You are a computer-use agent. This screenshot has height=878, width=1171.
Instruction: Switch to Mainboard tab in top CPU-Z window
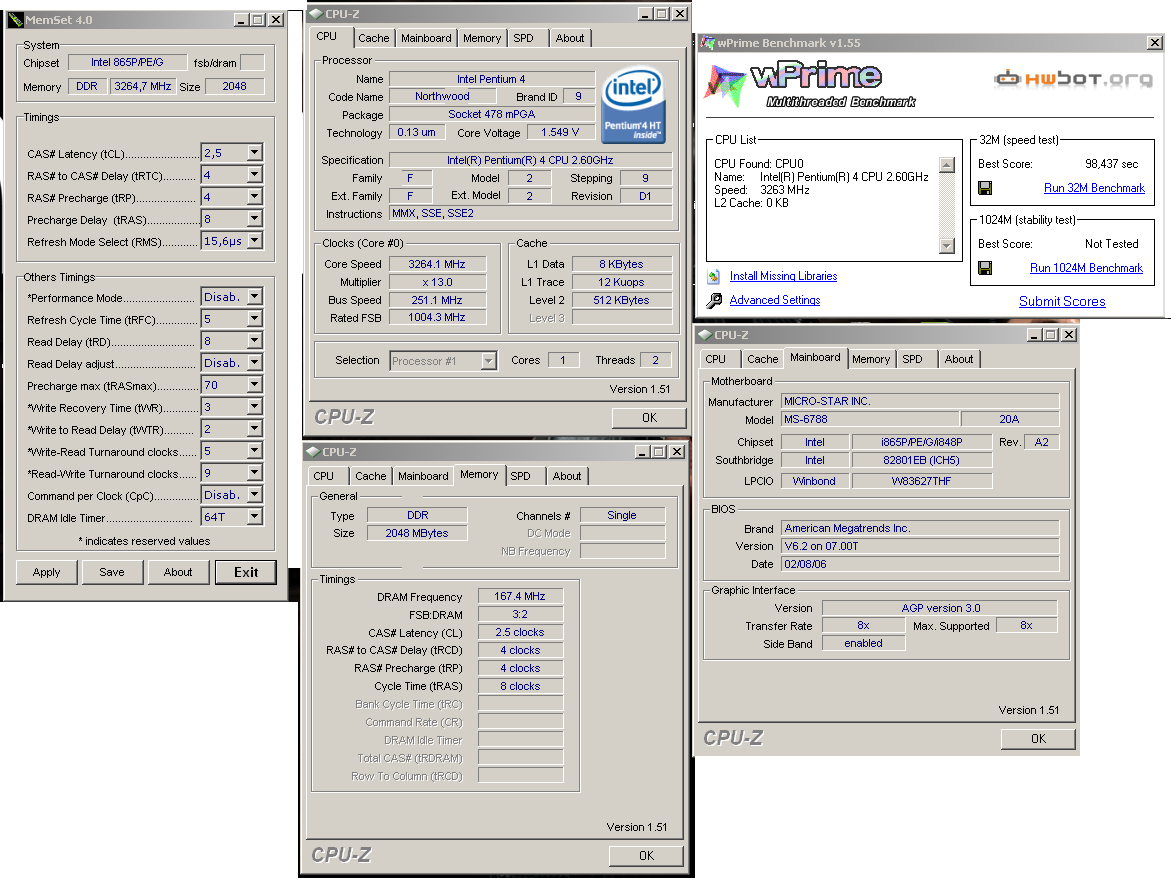[x=426, y=38]
